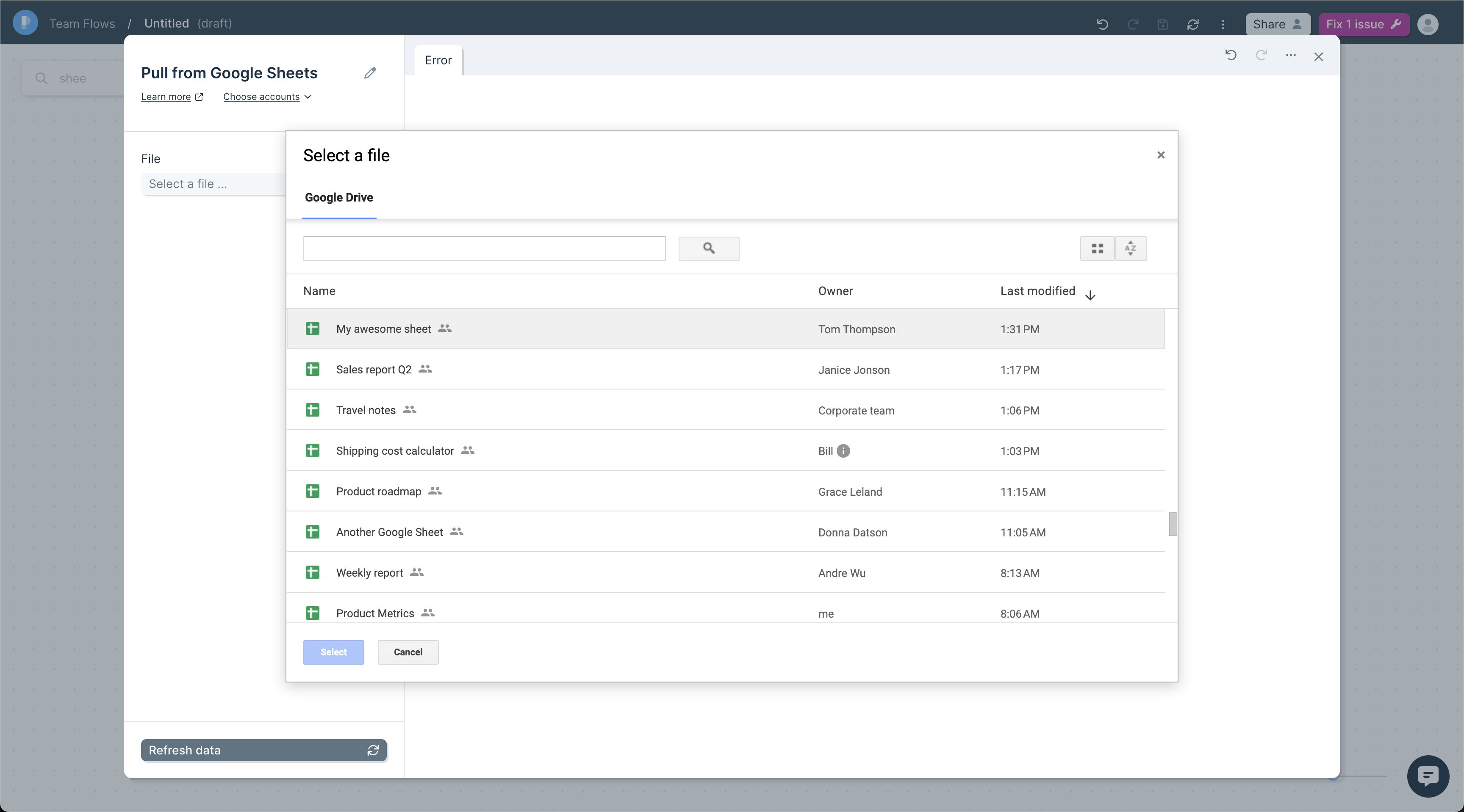Click the info icon next to Bill

843,451
